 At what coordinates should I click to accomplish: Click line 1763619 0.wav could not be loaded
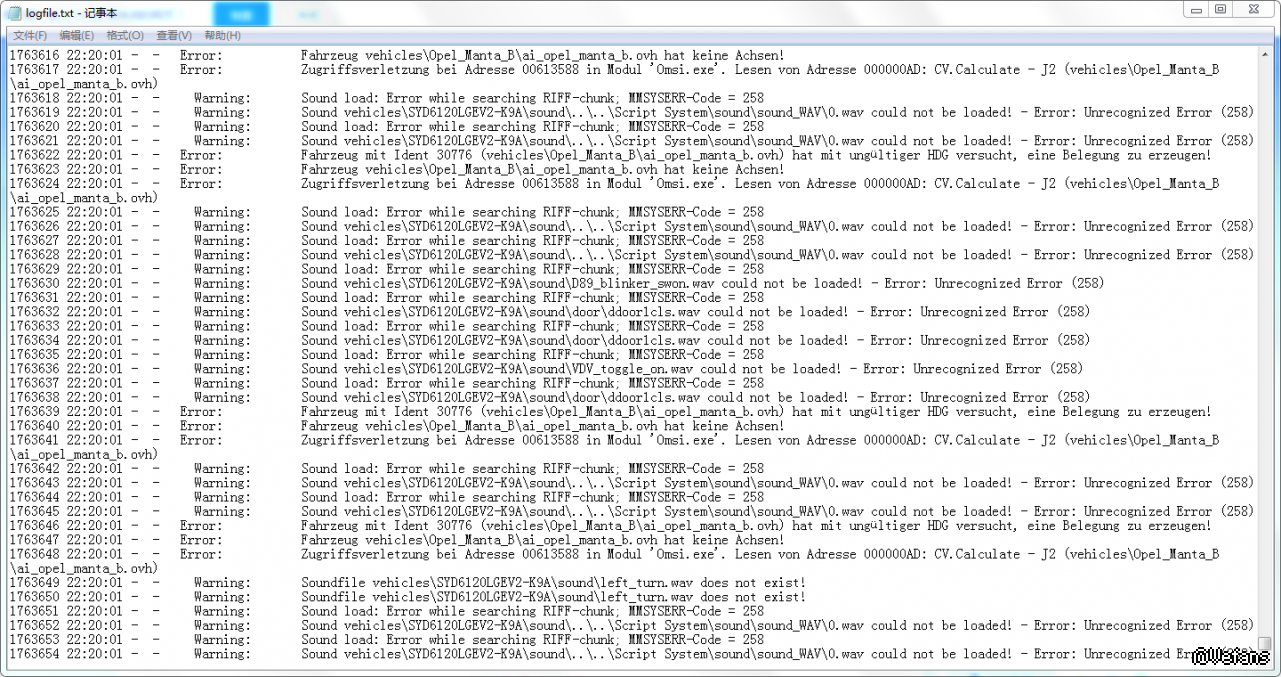(x=777, y=113)
